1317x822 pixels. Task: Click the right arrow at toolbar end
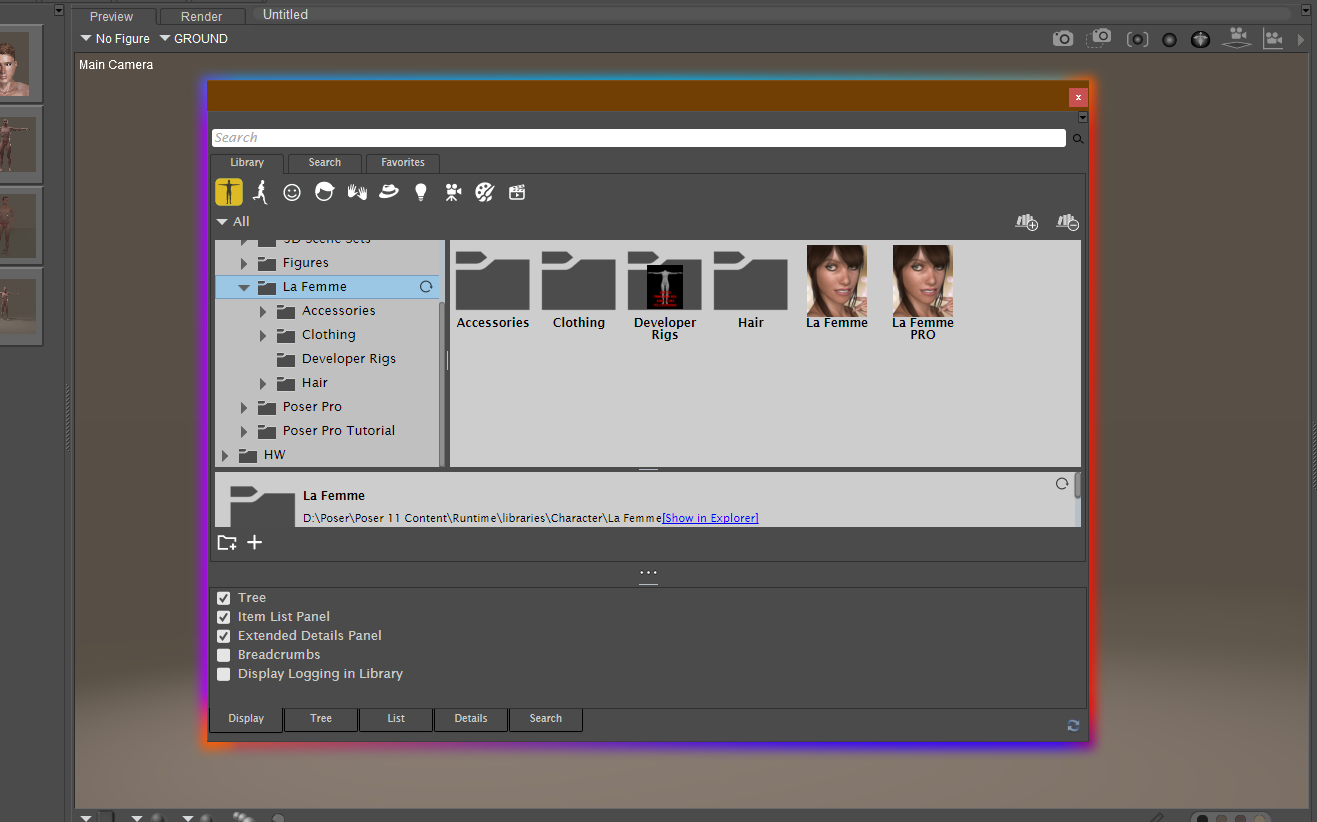pyautogui.click(x=1301, y=40)
